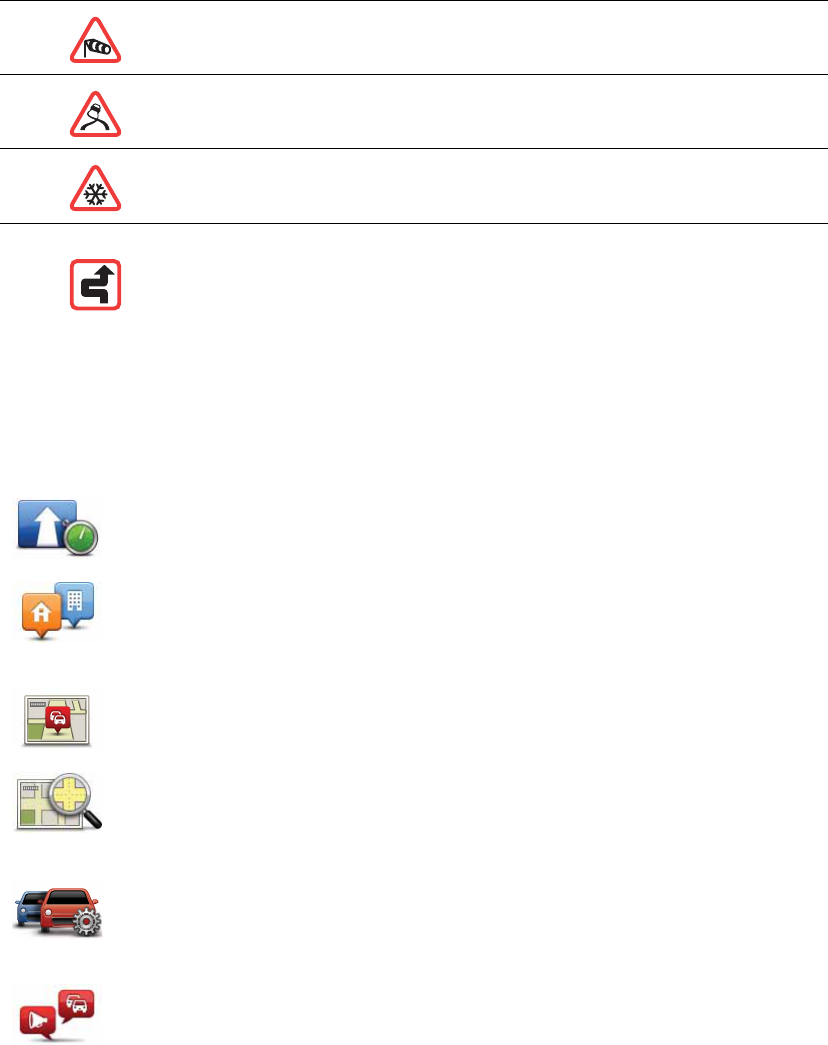Select the orange home speech bubble
The width and height of the screenshot is (828, 1045).
(41, 616)
